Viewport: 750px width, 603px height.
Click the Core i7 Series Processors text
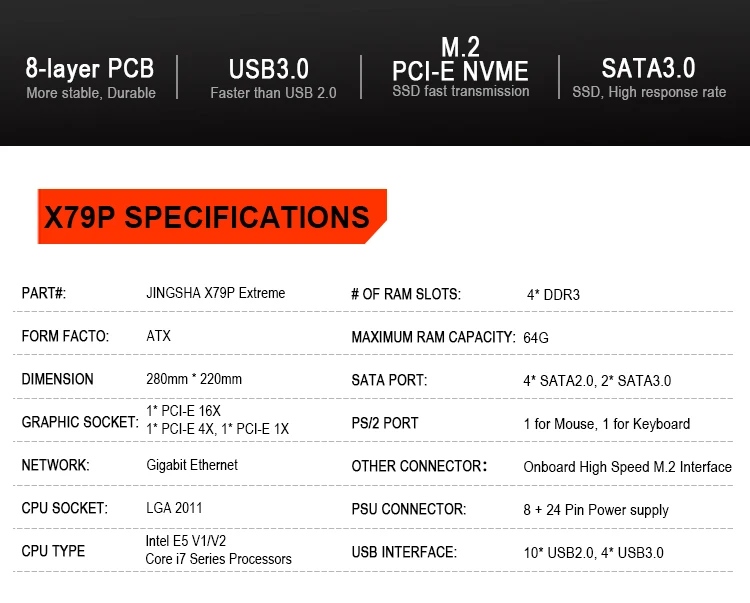click(219, 559)
